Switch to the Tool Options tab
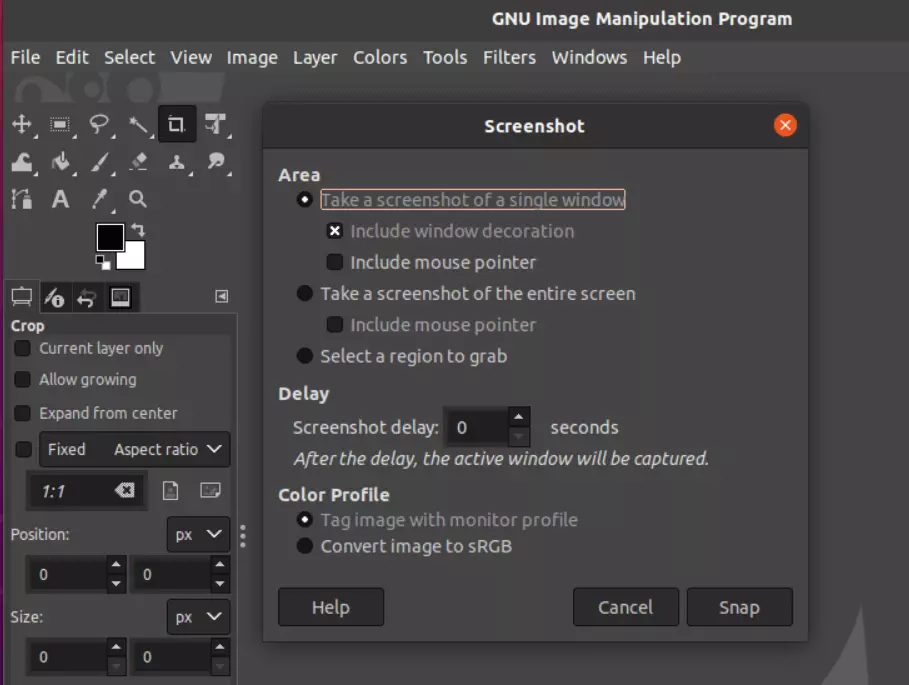Viewport: 909px width, 685px height. click(x=22, y=297)
